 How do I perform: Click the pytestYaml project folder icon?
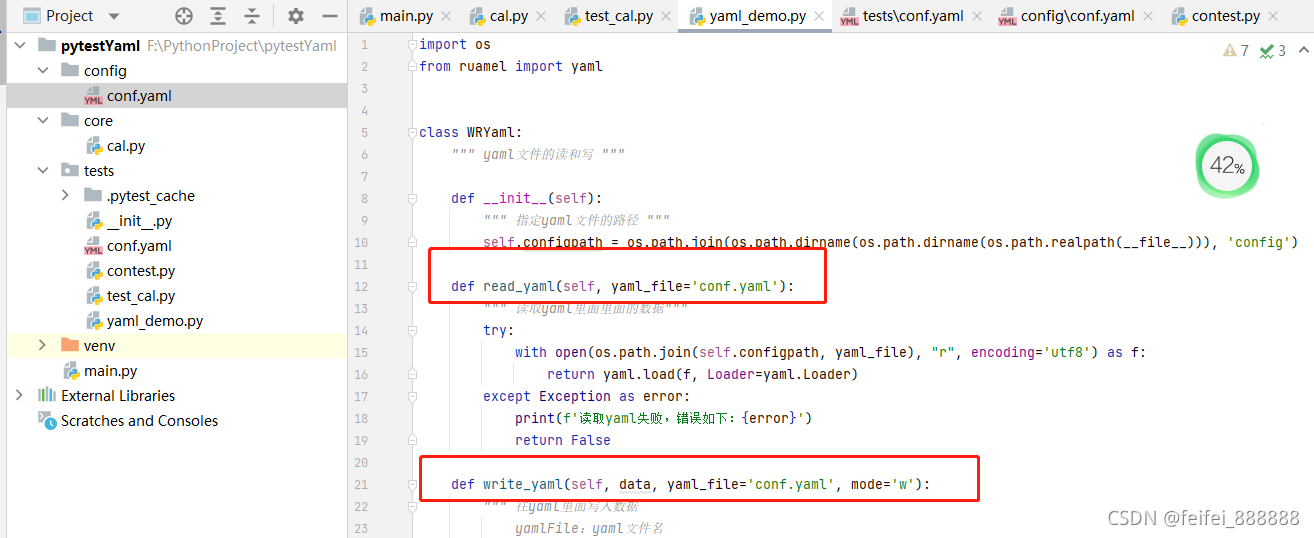pyautogui.click(x=46, y=46)
